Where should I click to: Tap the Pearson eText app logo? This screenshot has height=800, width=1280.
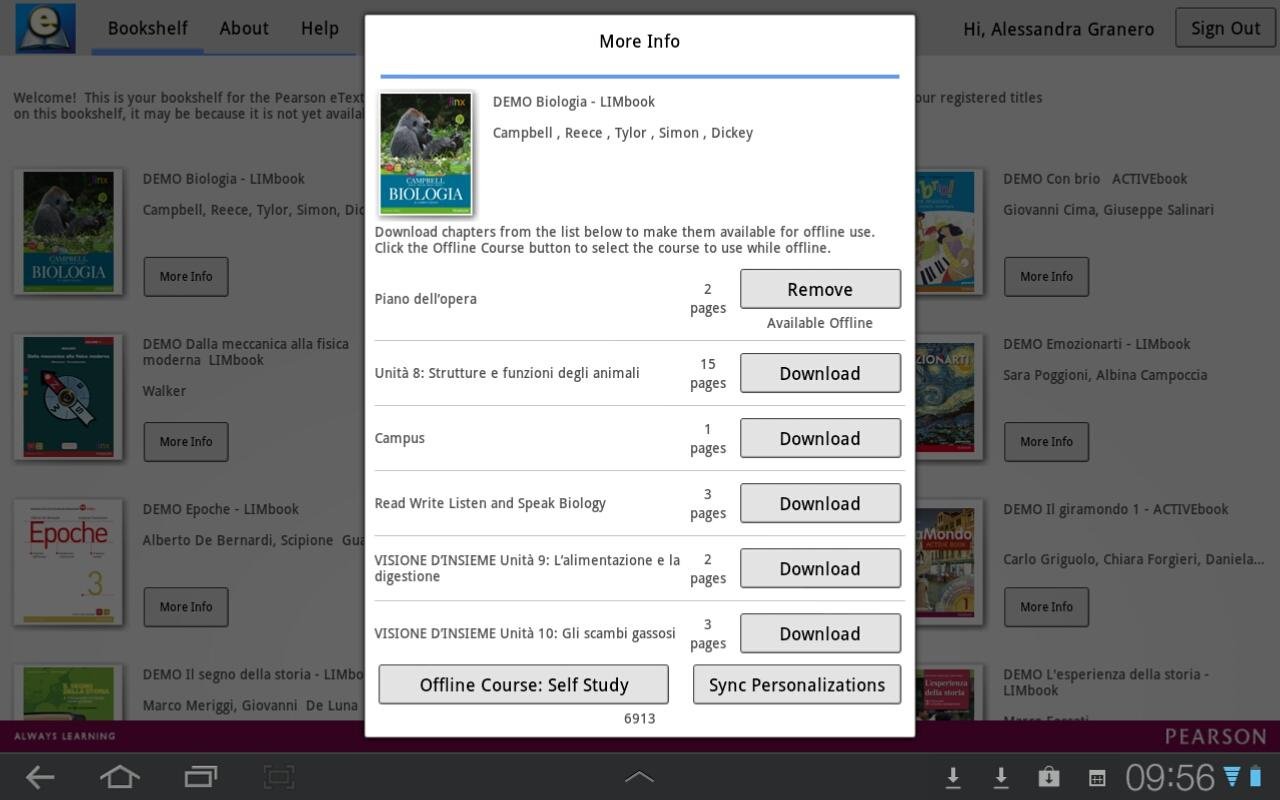coord(45,28)
